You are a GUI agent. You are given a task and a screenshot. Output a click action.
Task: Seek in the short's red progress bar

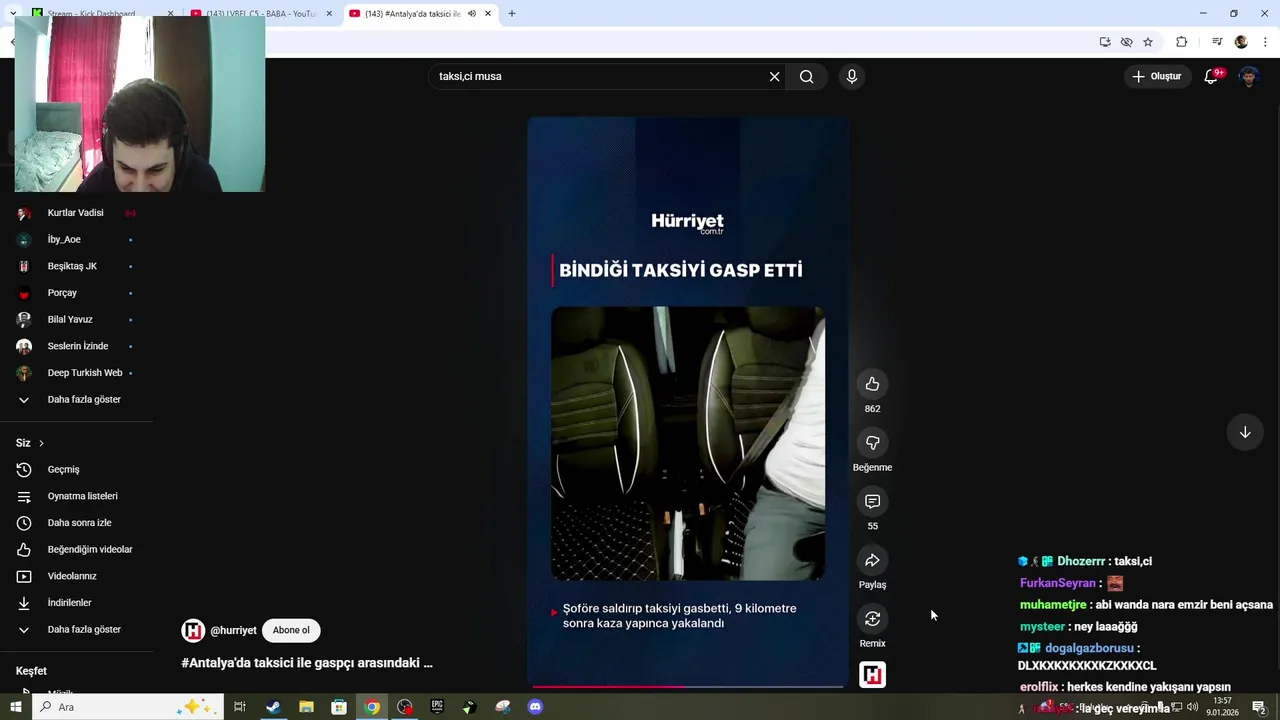[687, 687]
